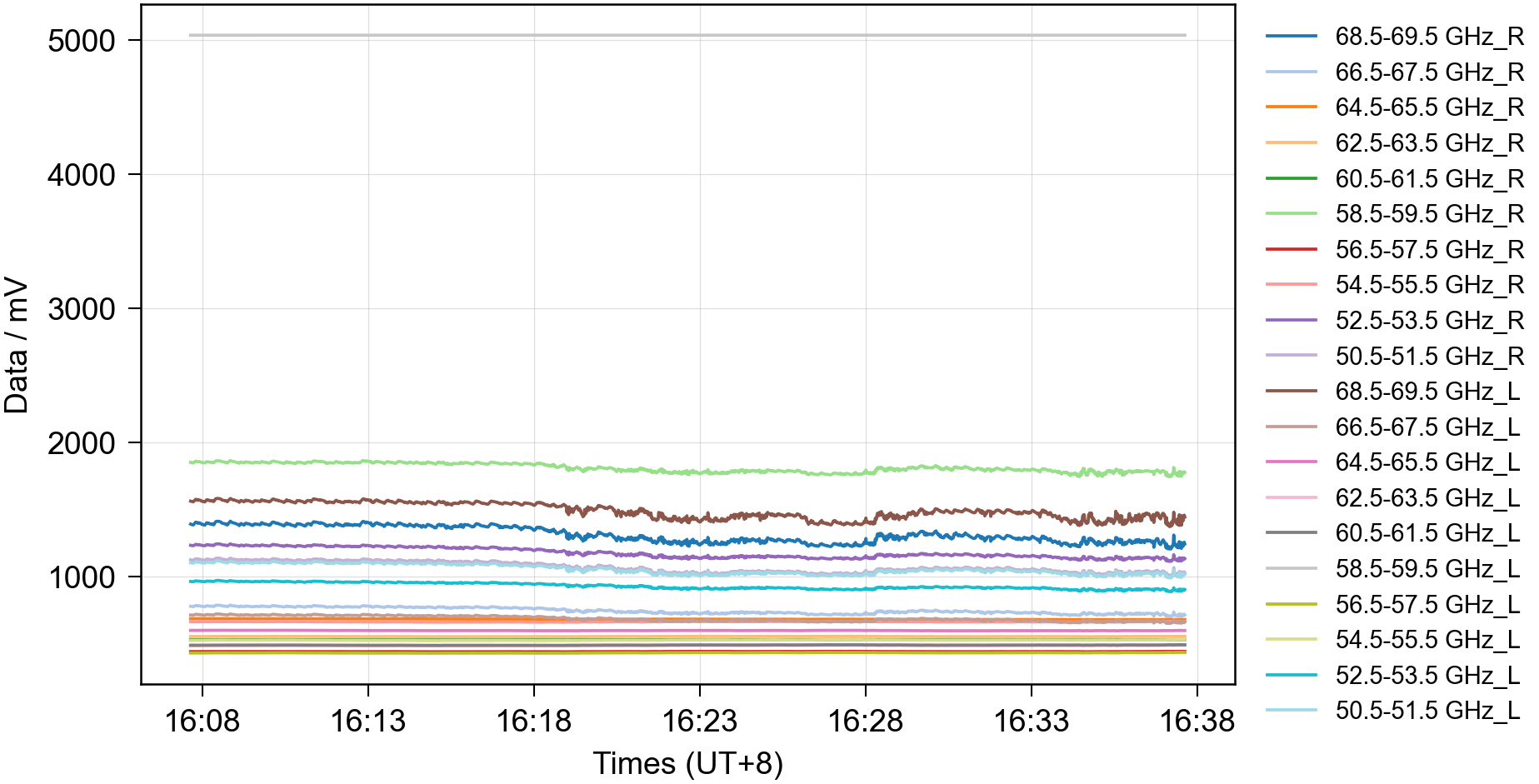This screenshot has width=1539, height=784.
Task: Choose the 56.5-57.5 GHz_L legend label
Action: tap(1427, 604)
